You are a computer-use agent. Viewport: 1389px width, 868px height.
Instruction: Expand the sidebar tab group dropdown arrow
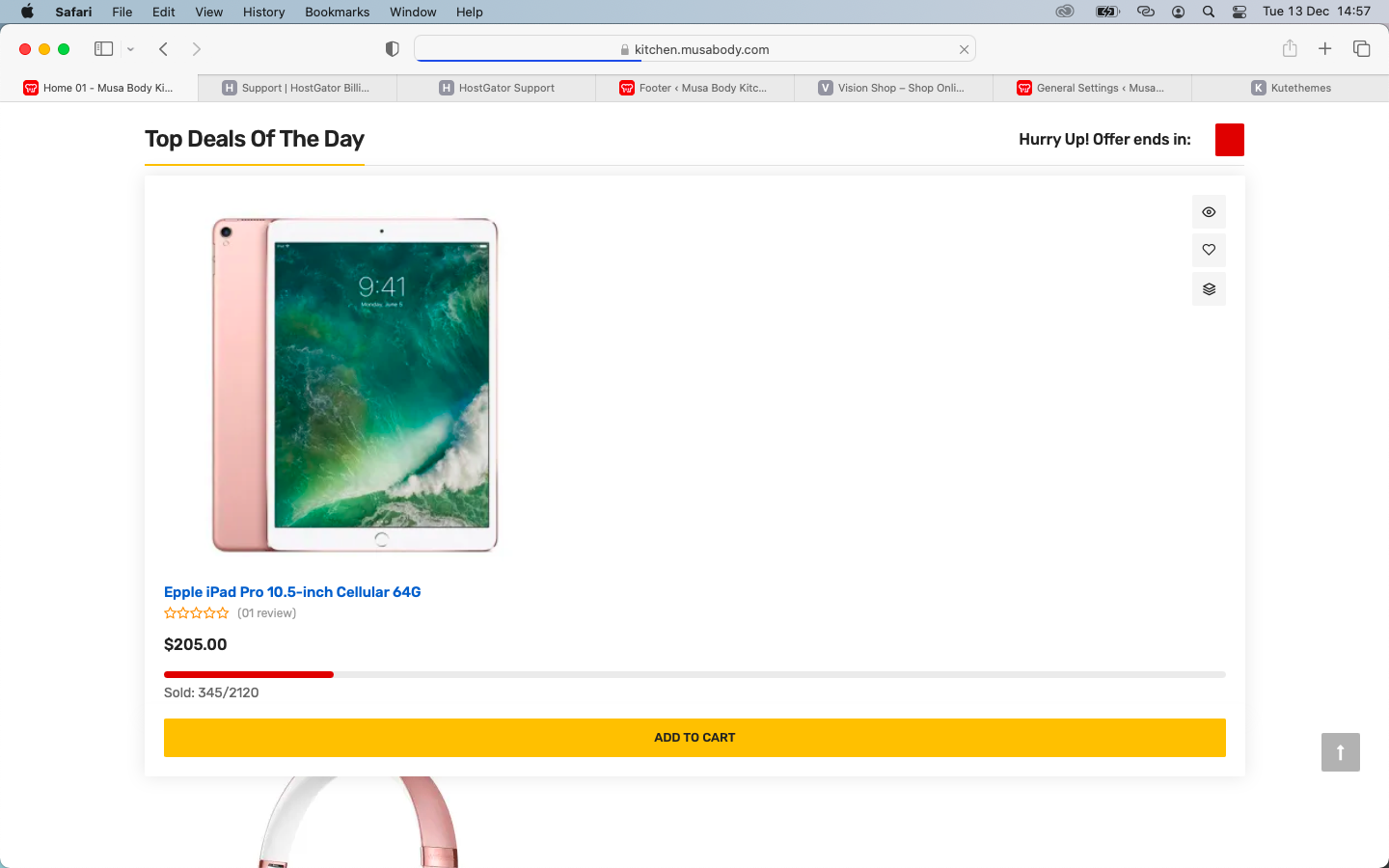[130, 49]
